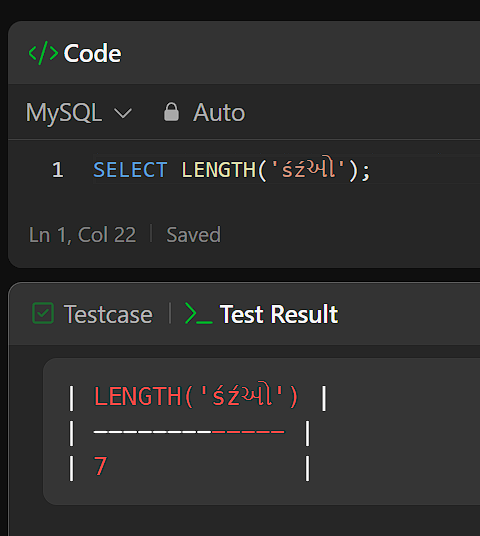This screenshot has height=536, width=480.
Task: Switch to the Testcase tab
Action: [93, 314]
